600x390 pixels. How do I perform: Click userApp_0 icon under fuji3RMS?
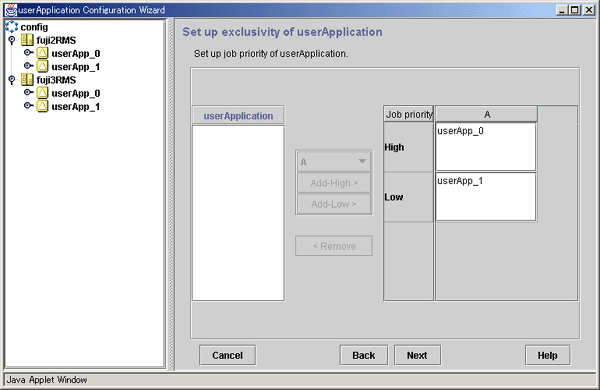coord(42,93)
